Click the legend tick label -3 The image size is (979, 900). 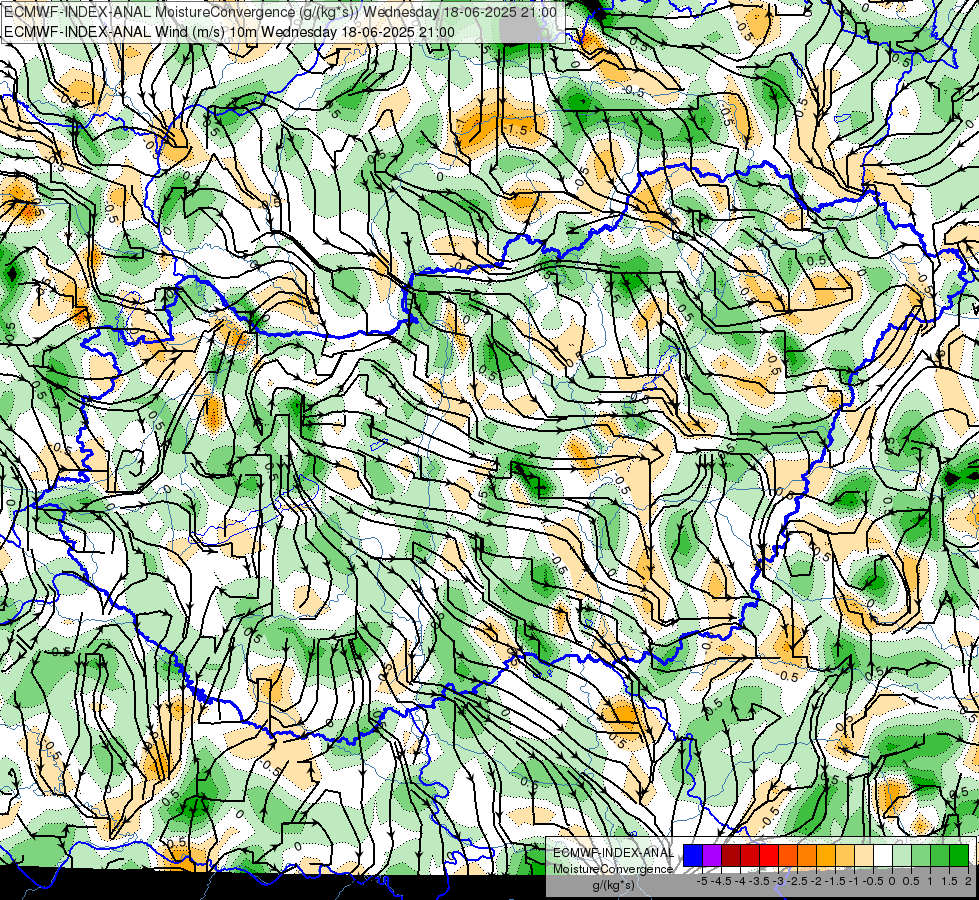pos(778,881)
